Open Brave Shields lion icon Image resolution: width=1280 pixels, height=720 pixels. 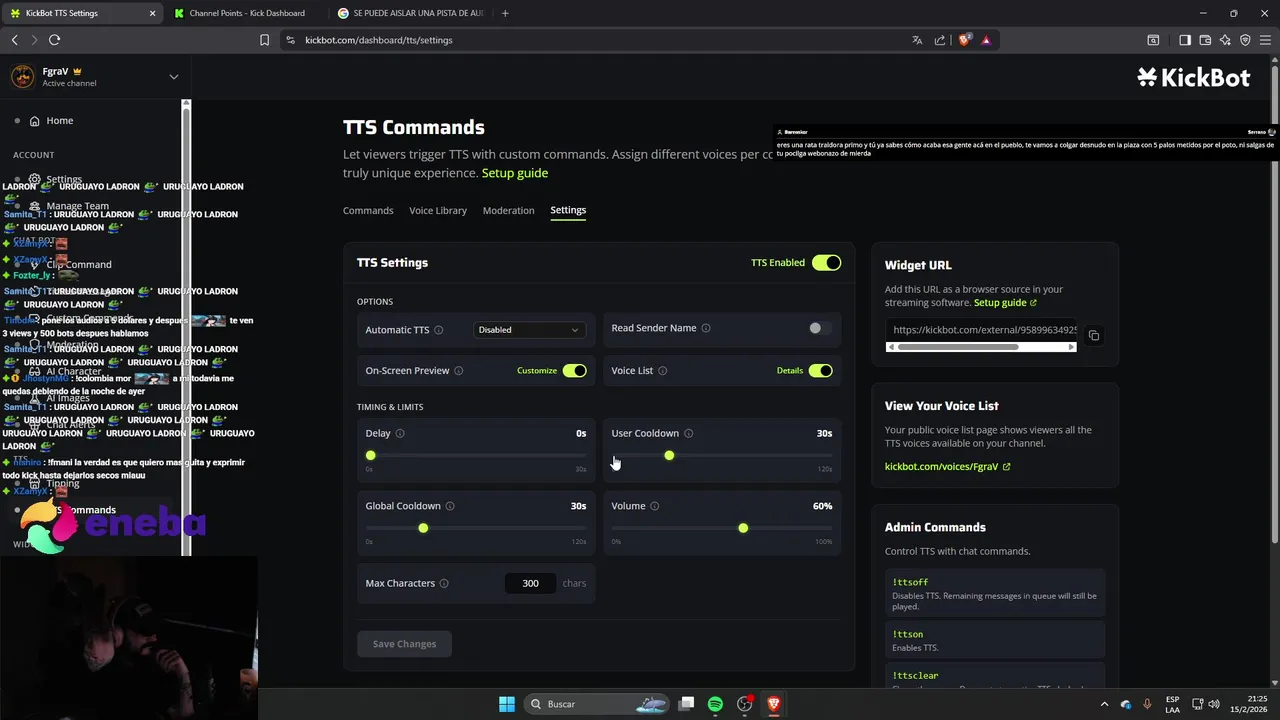965,40
